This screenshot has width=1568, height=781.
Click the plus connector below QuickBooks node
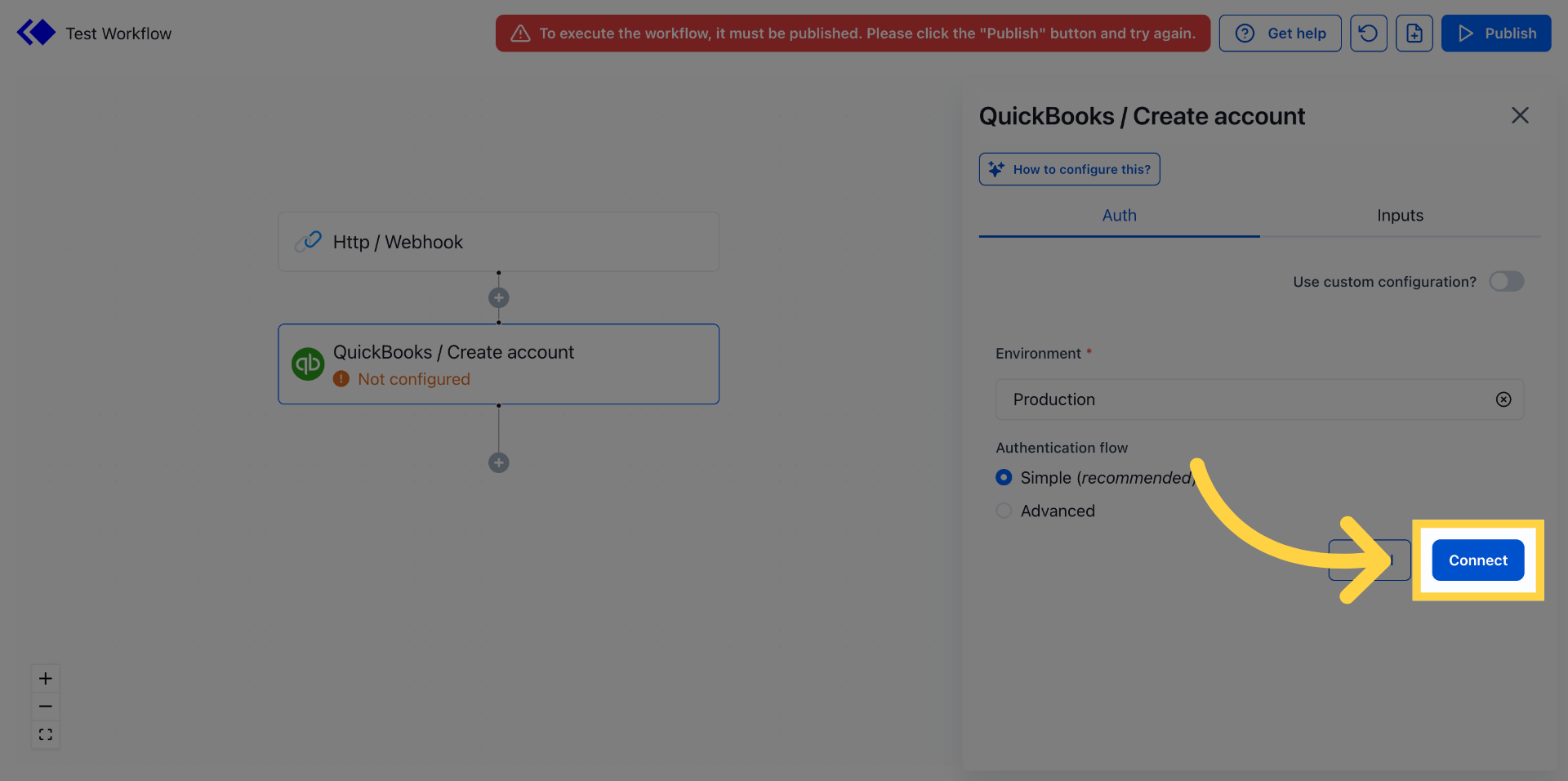pyautogui.click(x=498, y=462)
